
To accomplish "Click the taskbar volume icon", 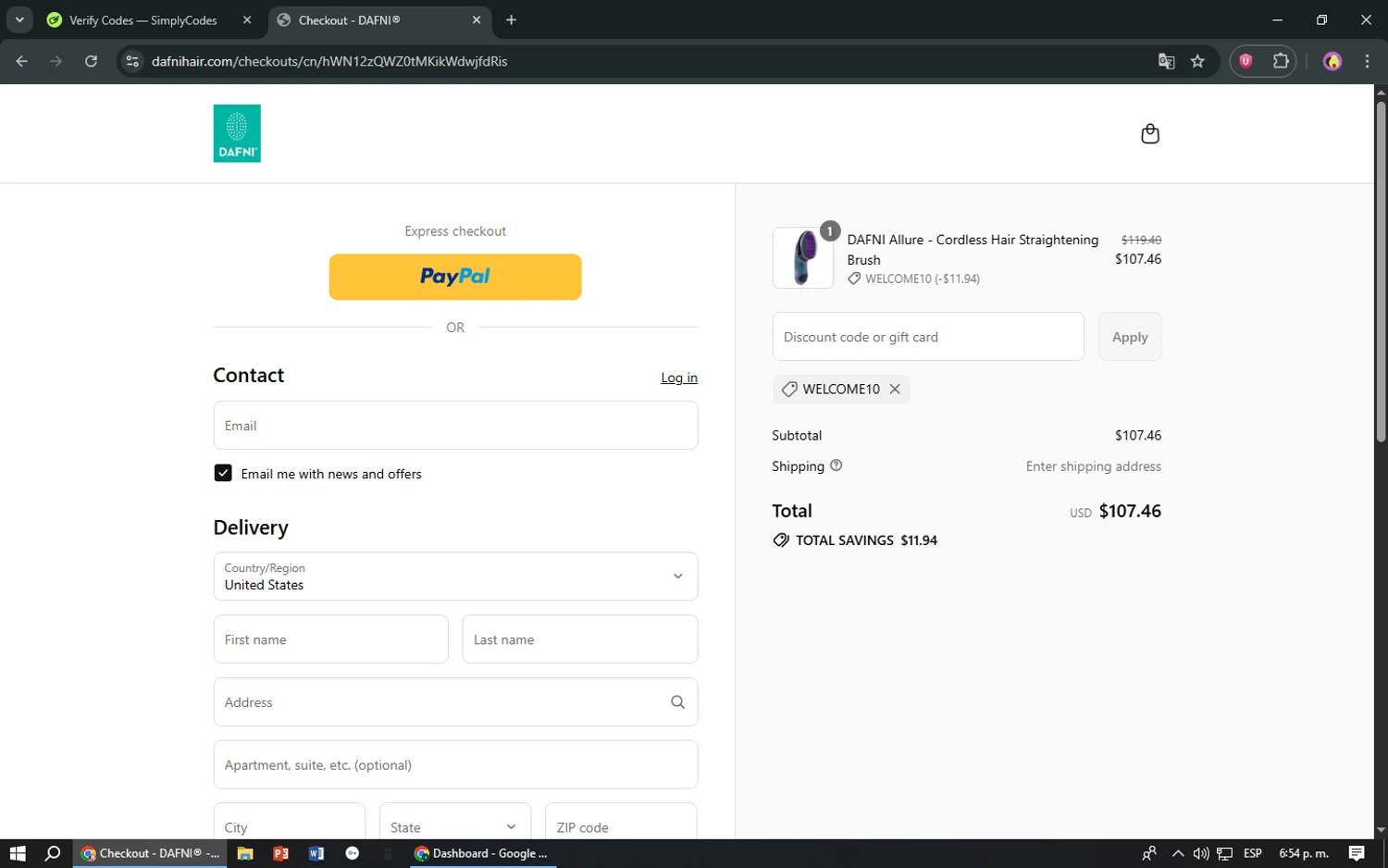I will pyautogui.click(x=1201, y=853).
